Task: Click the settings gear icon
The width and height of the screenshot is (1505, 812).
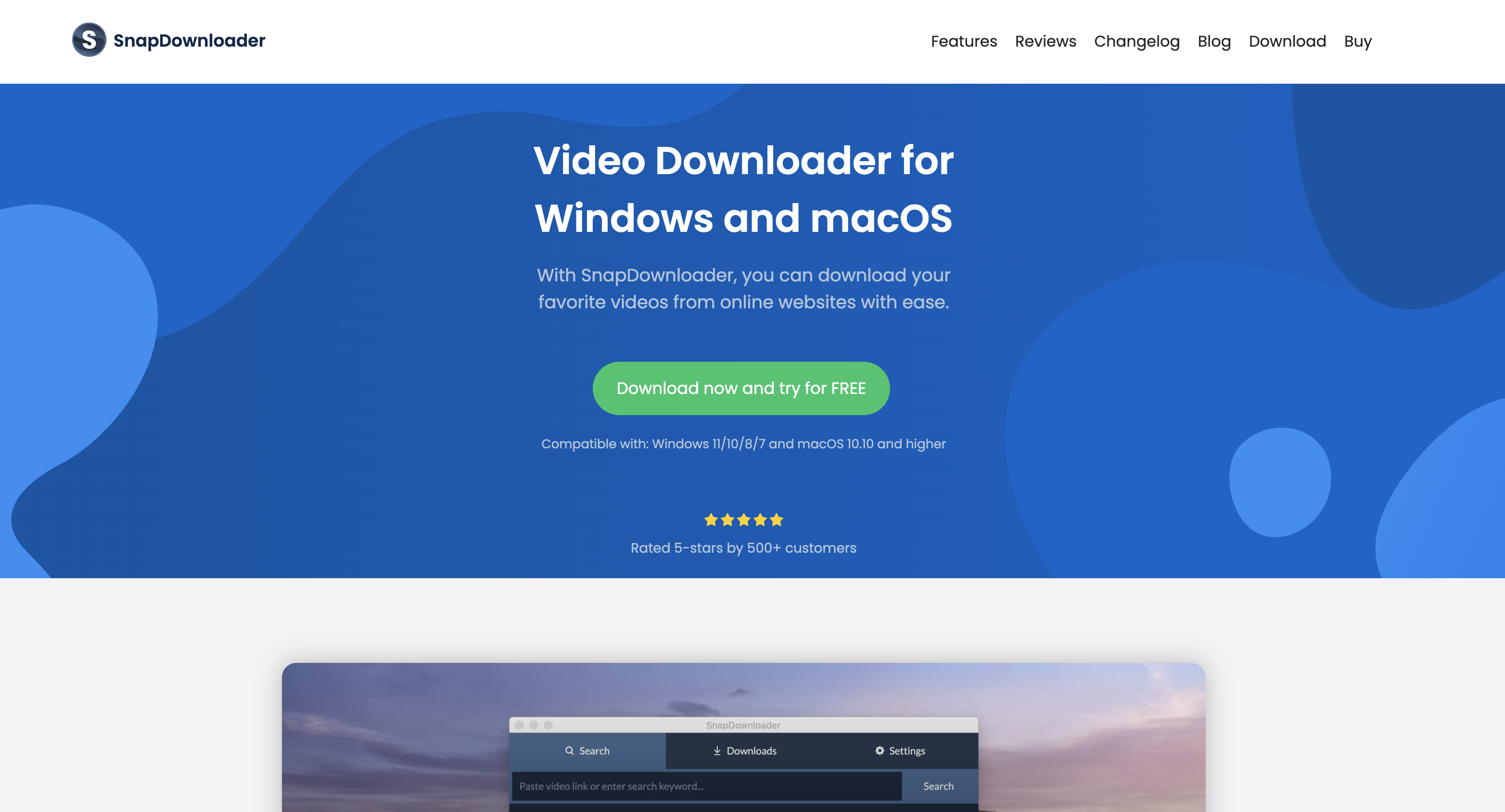Action: pos(878,750)
